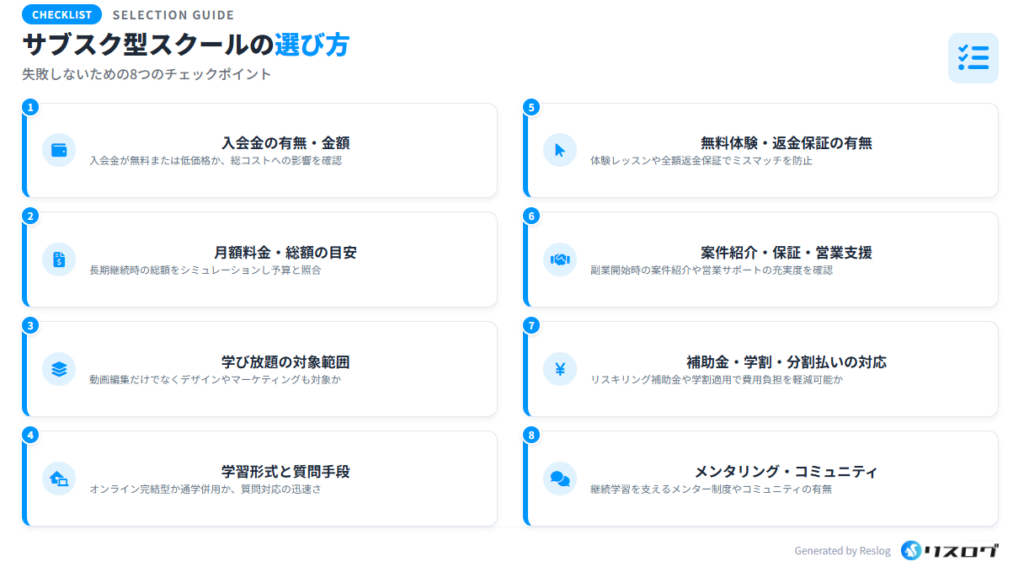Click the handshake icon for 案件紹介・保証・営業支援
Image resolution: width=1024 pixels, height=567 pixels.
click(560, 260)
